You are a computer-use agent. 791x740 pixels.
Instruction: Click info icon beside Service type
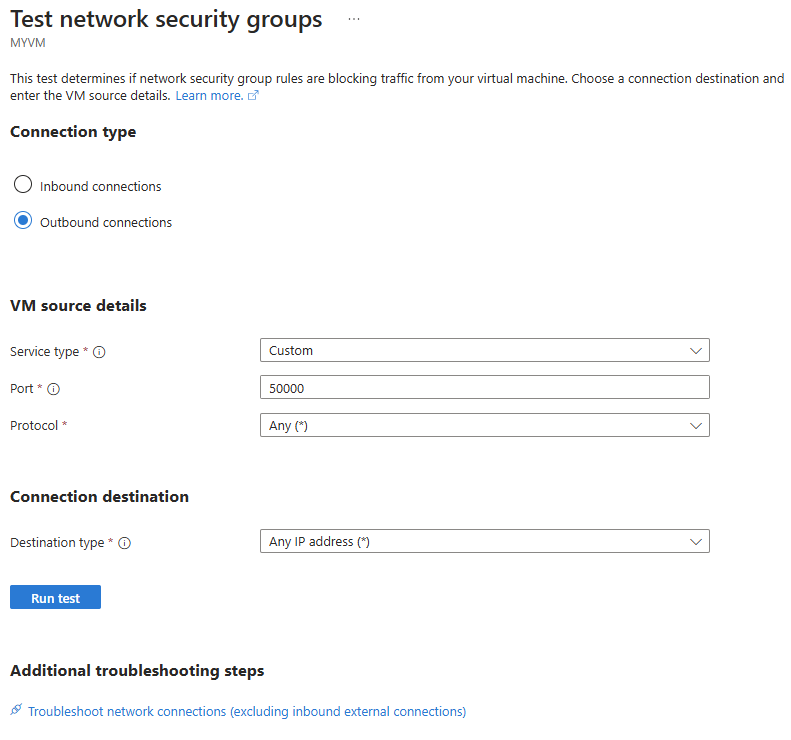[x=100, y=352]
